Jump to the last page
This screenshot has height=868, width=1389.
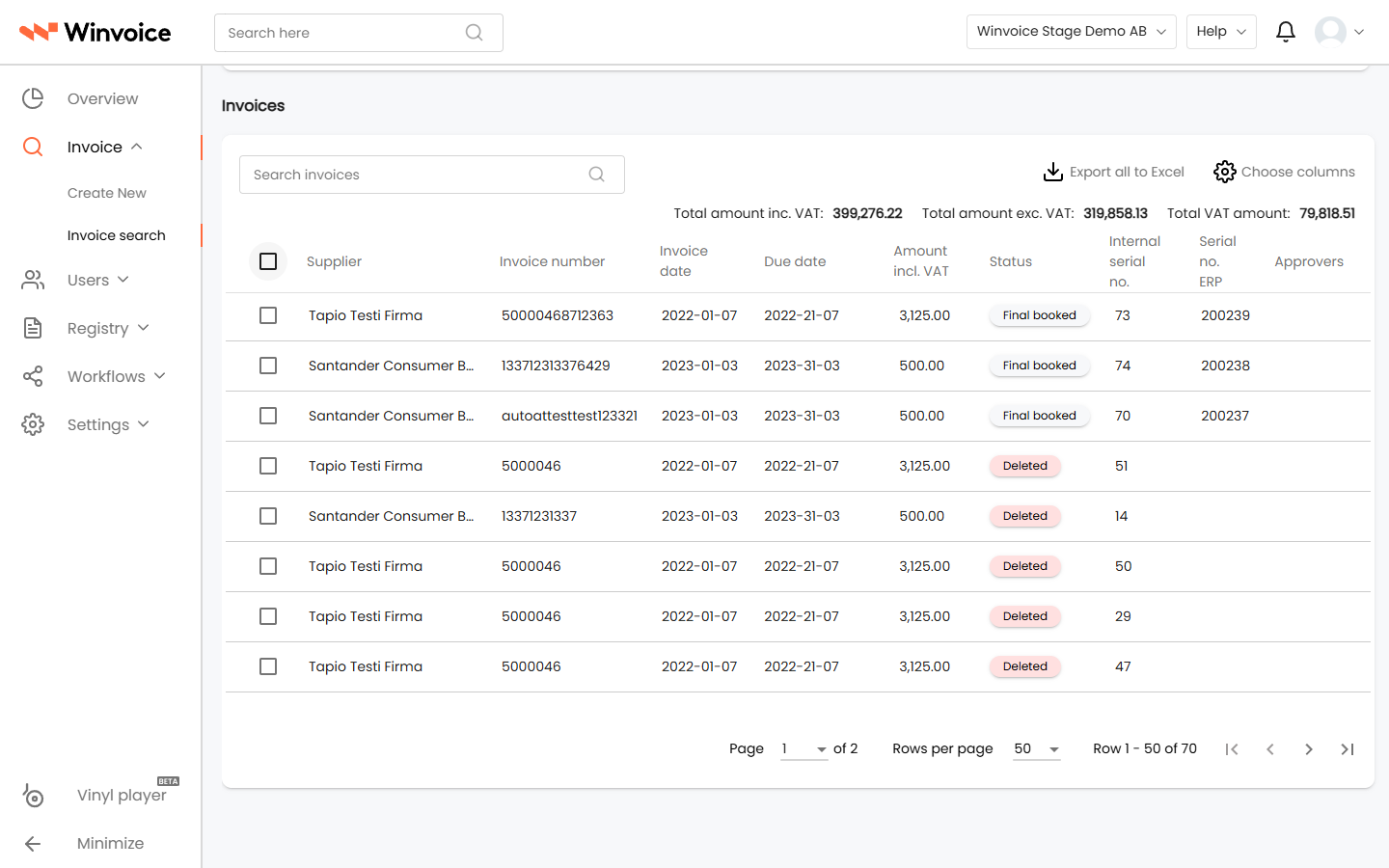coord(1348,749)
